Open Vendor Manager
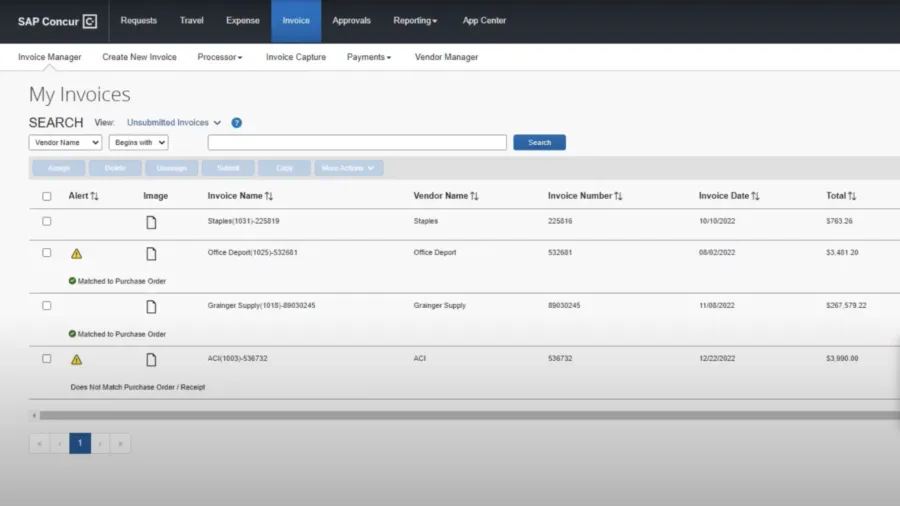 click(447, 57)
